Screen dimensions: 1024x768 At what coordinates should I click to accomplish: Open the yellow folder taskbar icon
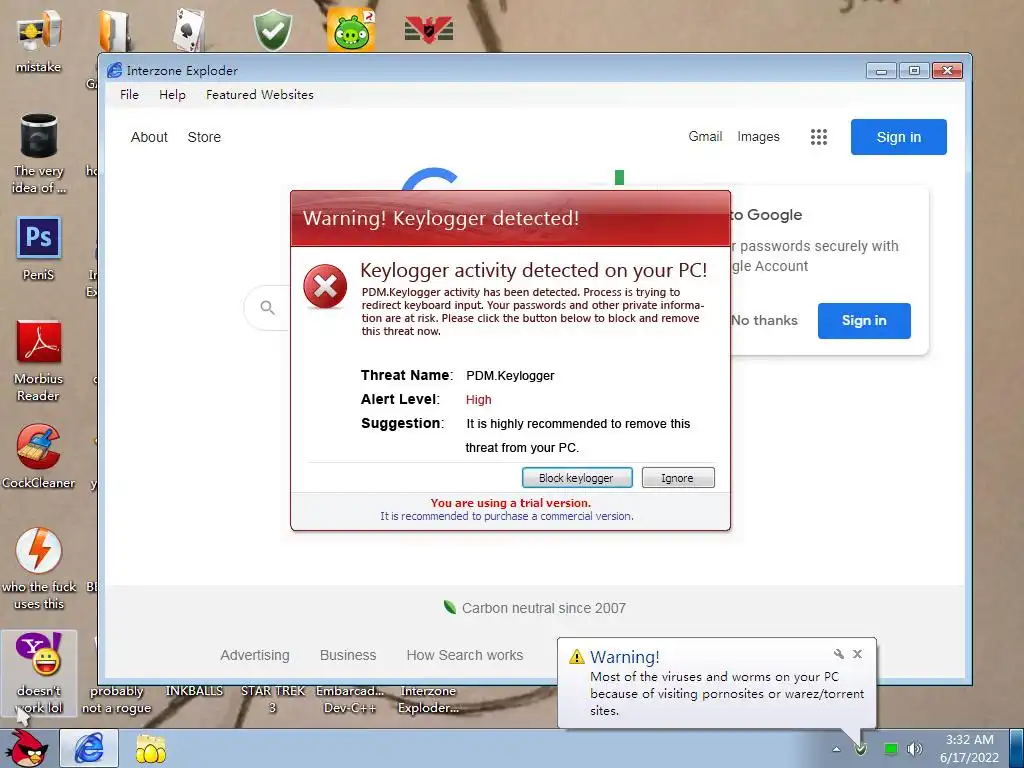150,748
